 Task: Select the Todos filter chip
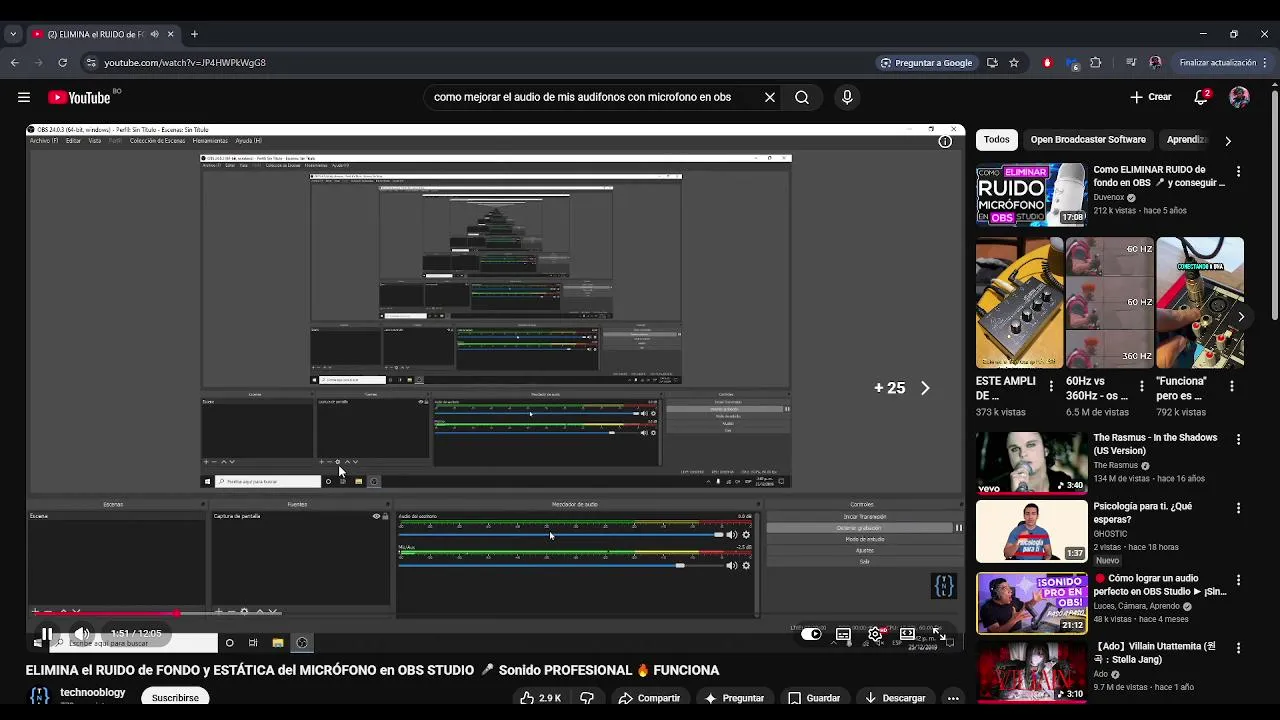point(996,140)
